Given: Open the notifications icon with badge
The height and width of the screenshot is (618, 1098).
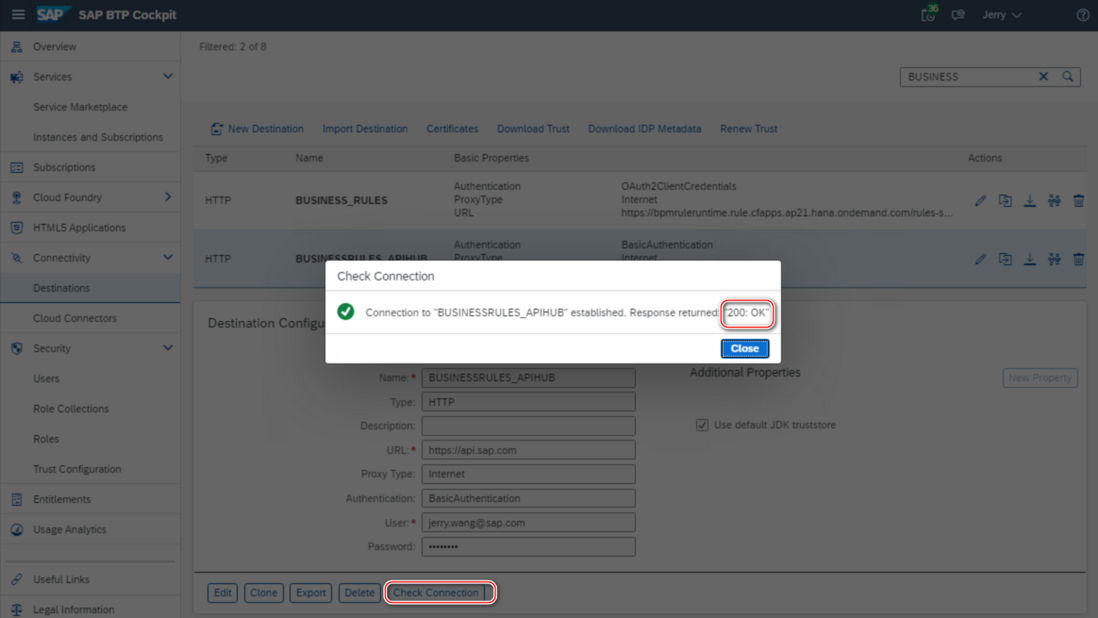Looking at the screenshot, I should [929, 14].
